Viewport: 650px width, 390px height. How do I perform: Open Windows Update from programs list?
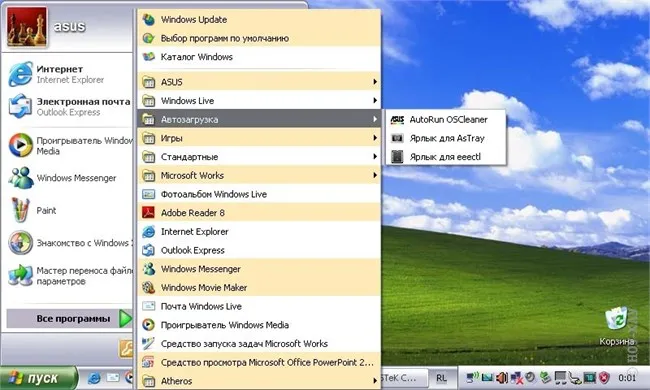(259, 19)
